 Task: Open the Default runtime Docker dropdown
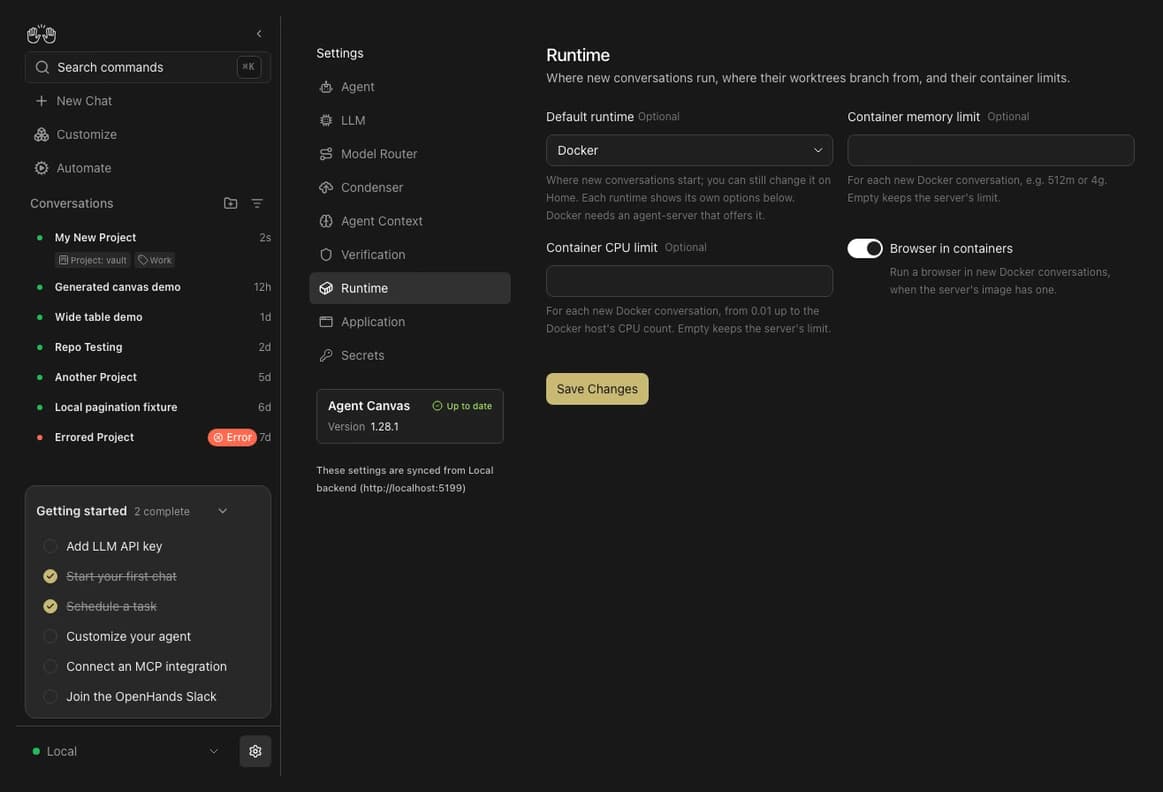tap(689, 151)
